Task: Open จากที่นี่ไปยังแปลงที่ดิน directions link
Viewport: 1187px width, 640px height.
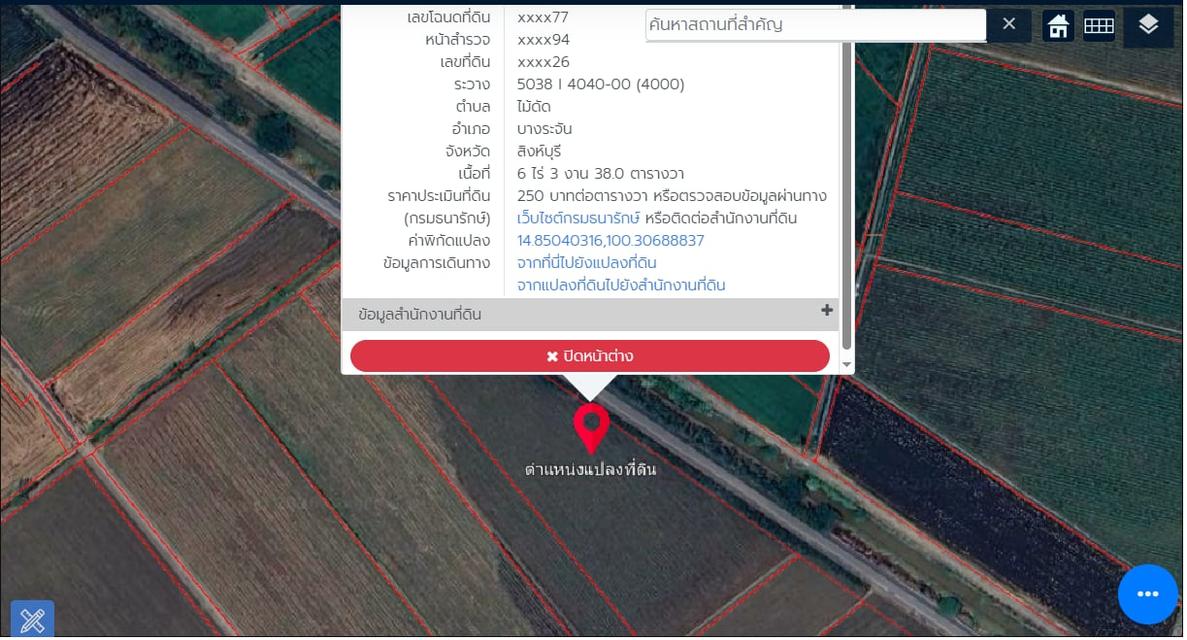Action: [x=588, y=264]
